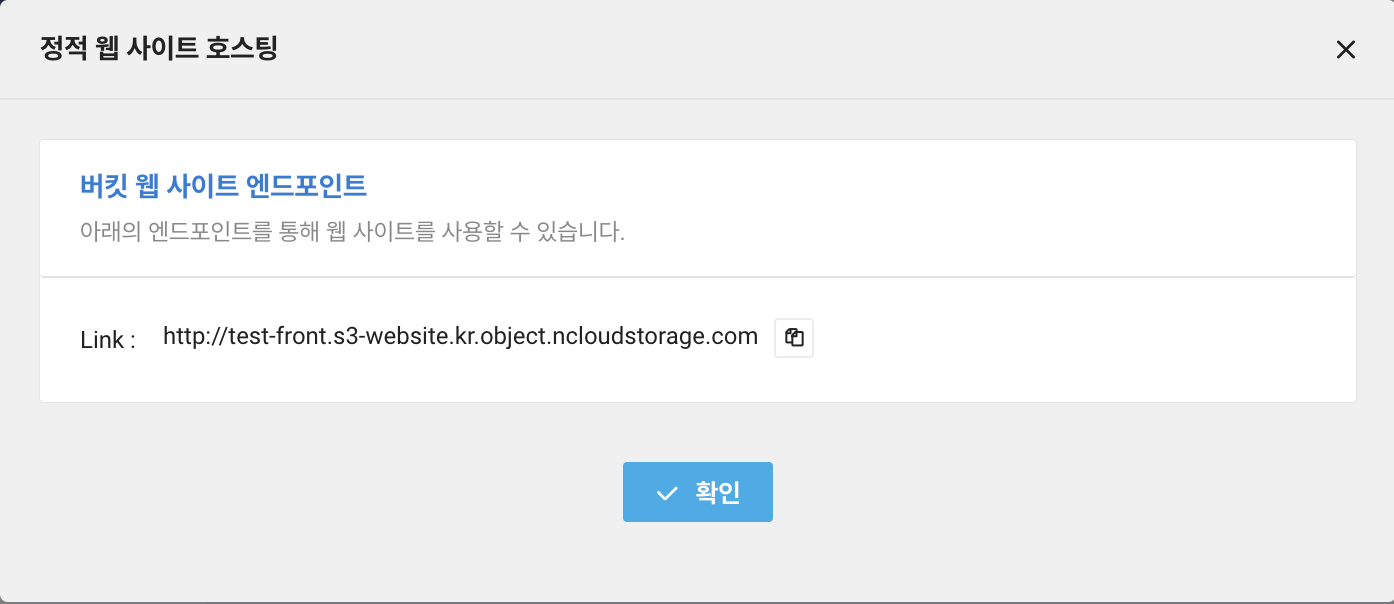The image size is (1394, 604).
Task: Click the copy-to-clipboard icon beside the URL
Action: (793, 337)
